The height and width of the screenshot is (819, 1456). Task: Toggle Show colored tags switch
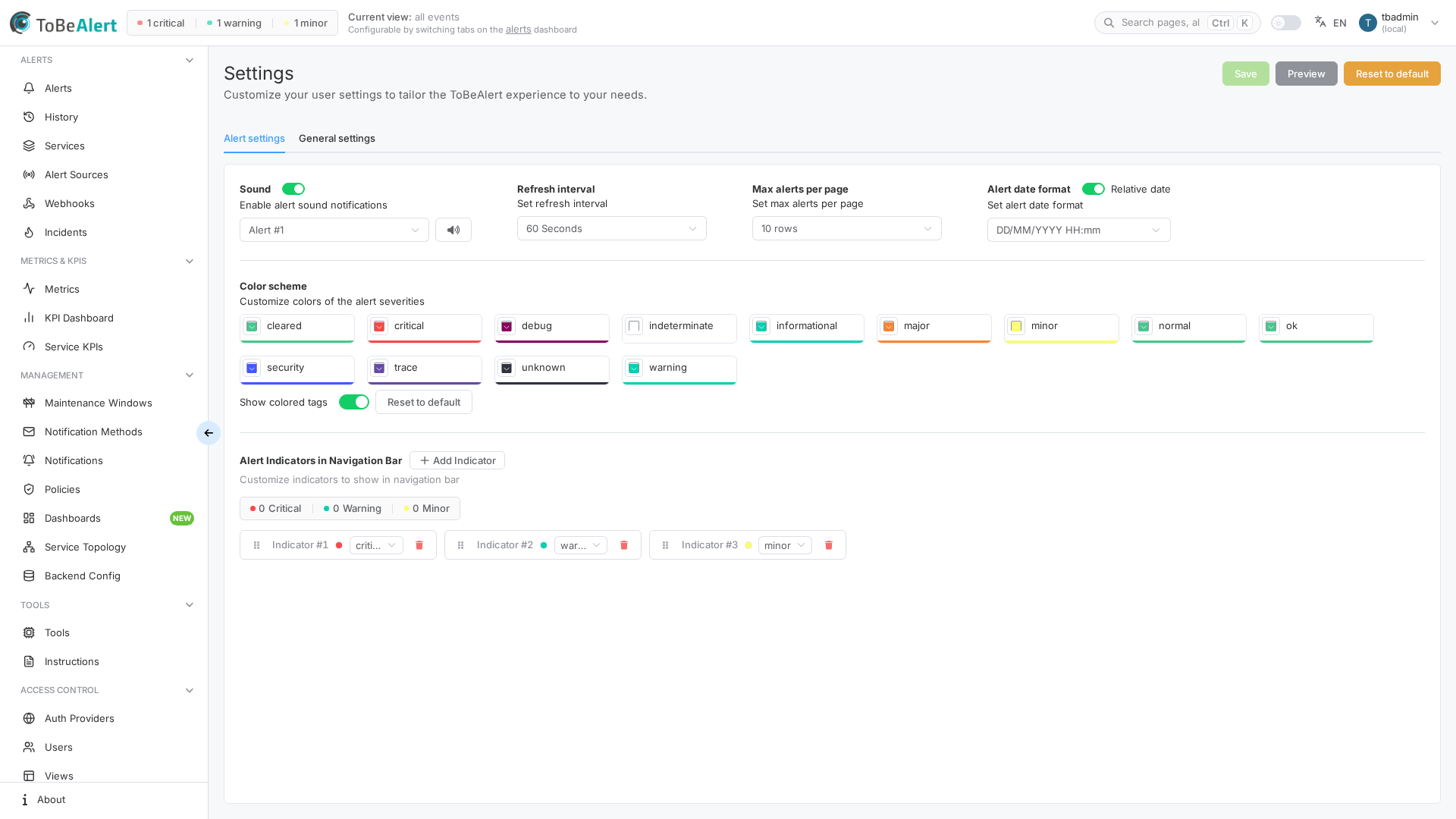point(354,402)
